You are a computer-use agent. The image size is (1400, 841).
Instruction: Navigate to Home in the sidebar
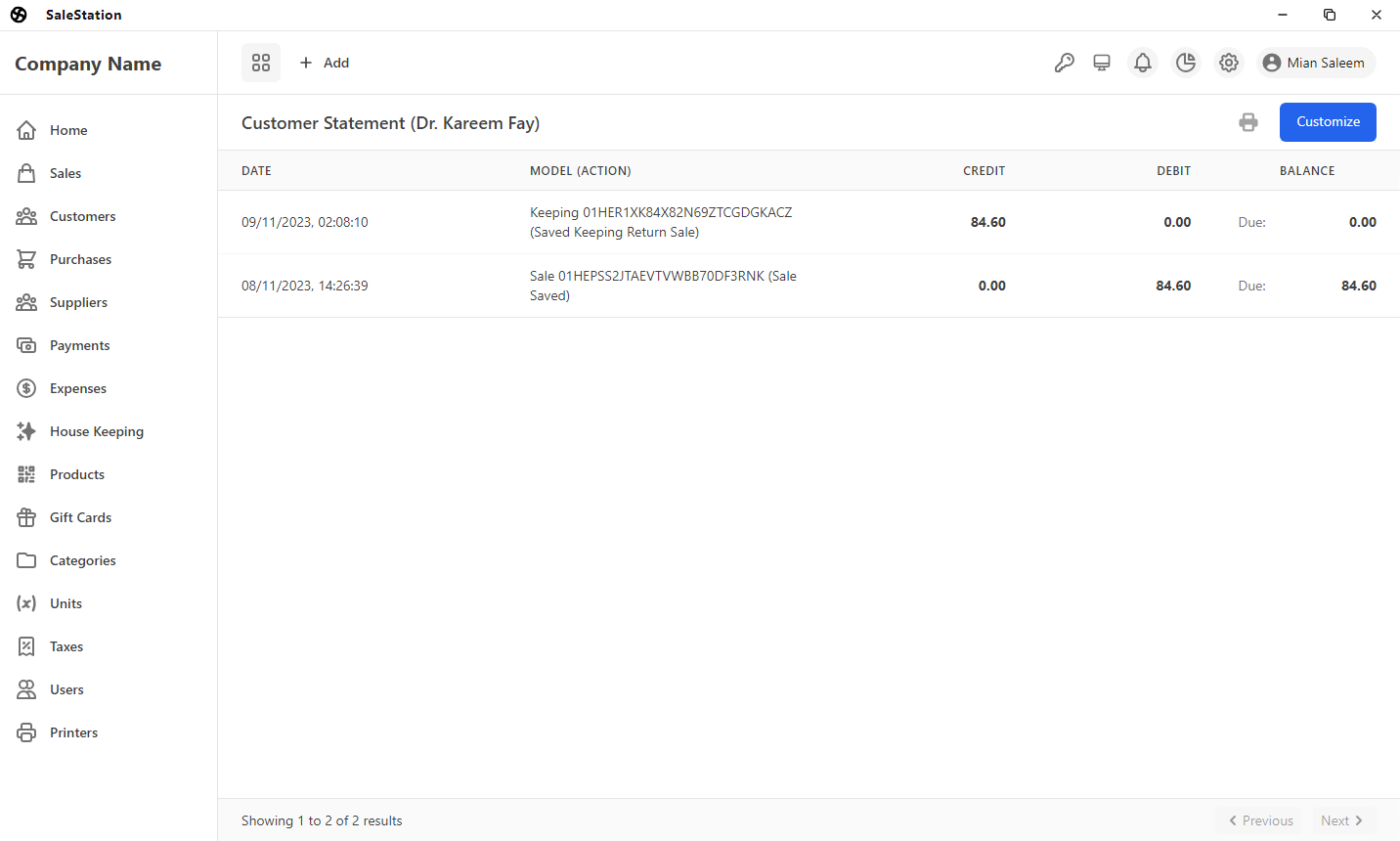(x=68, y=130)
